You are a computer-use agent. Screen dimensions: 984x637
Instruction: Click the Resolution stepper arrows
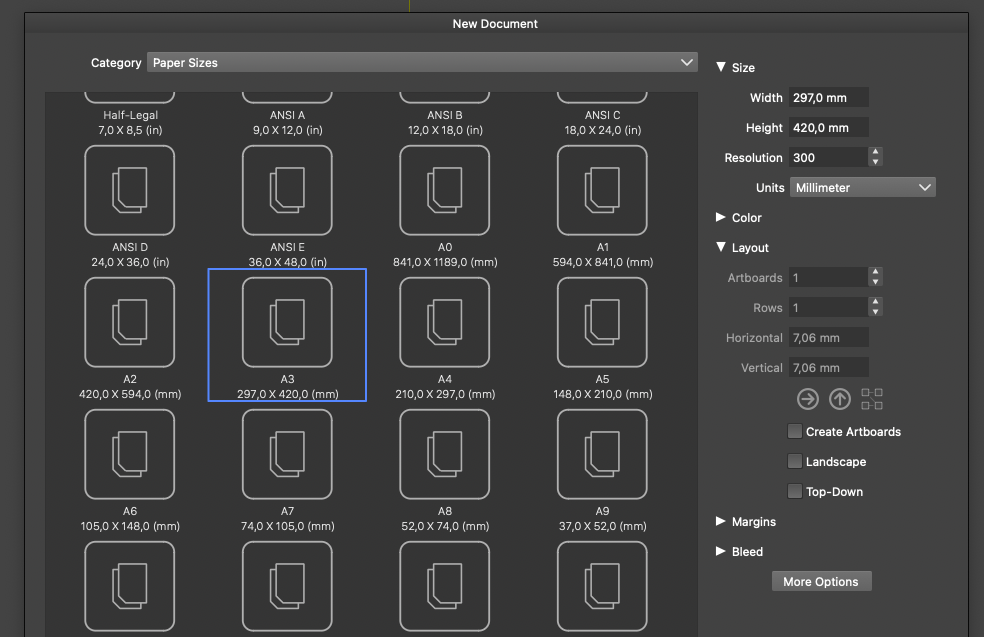click(x=876, y=158)
